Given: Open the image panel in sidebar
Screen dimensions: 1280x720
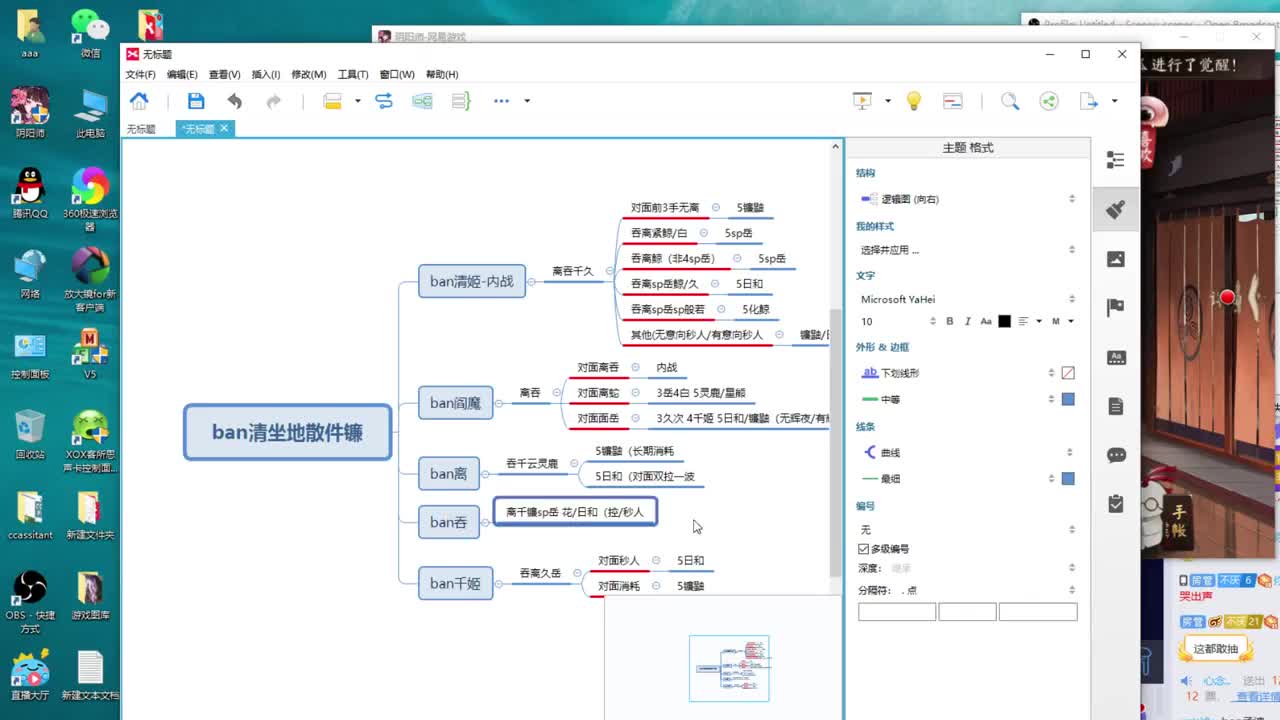Looking at the screenshot, I should tap(1116, 259).
